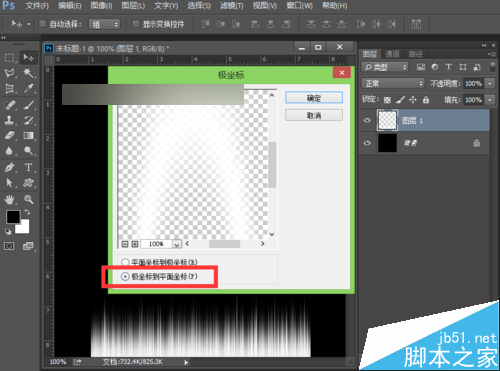
Task: Select the Custom Shape tool
Action: pyautogui.click(x=29, y=183)
